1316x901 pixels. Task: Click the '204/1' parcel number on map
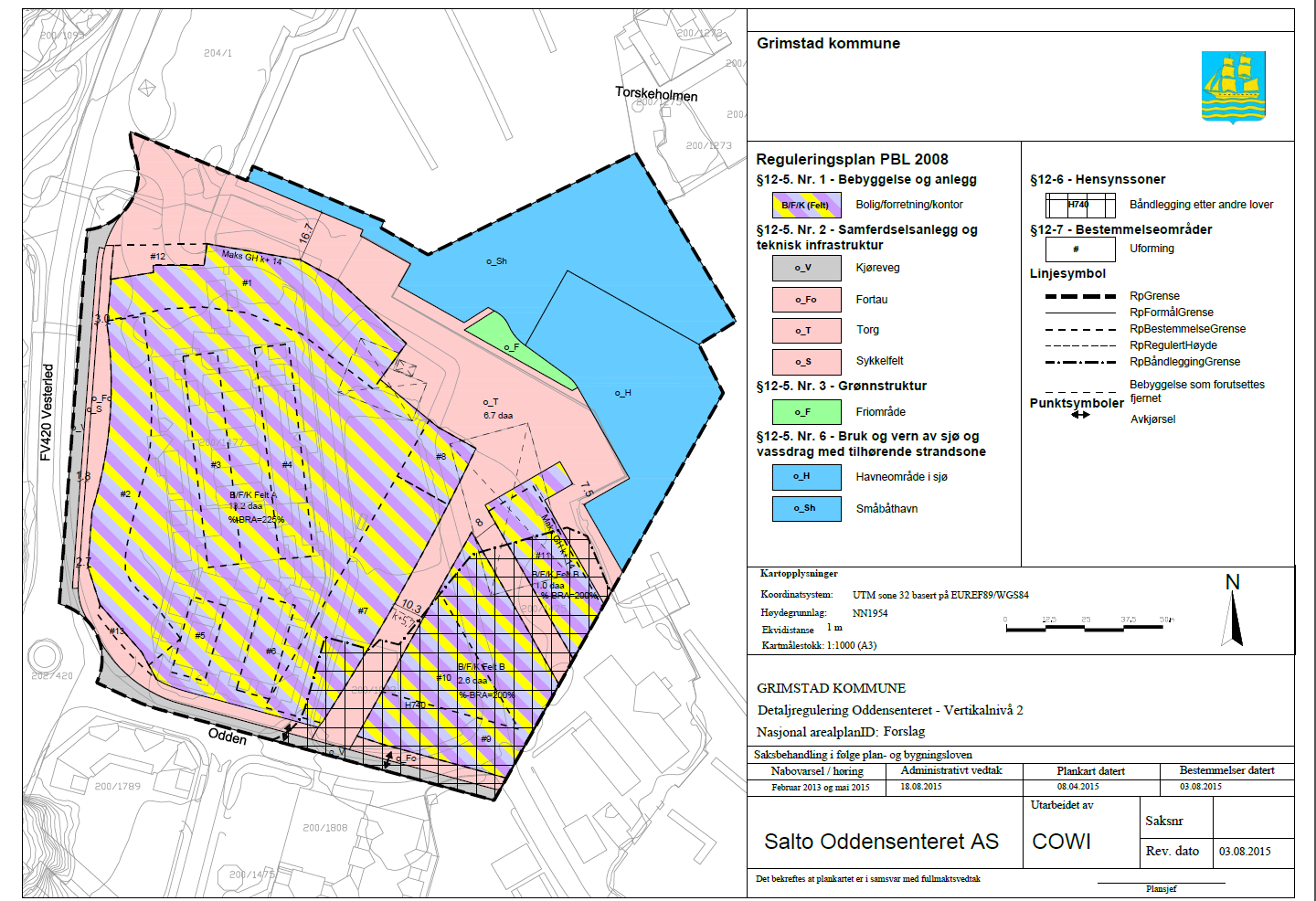218,53
